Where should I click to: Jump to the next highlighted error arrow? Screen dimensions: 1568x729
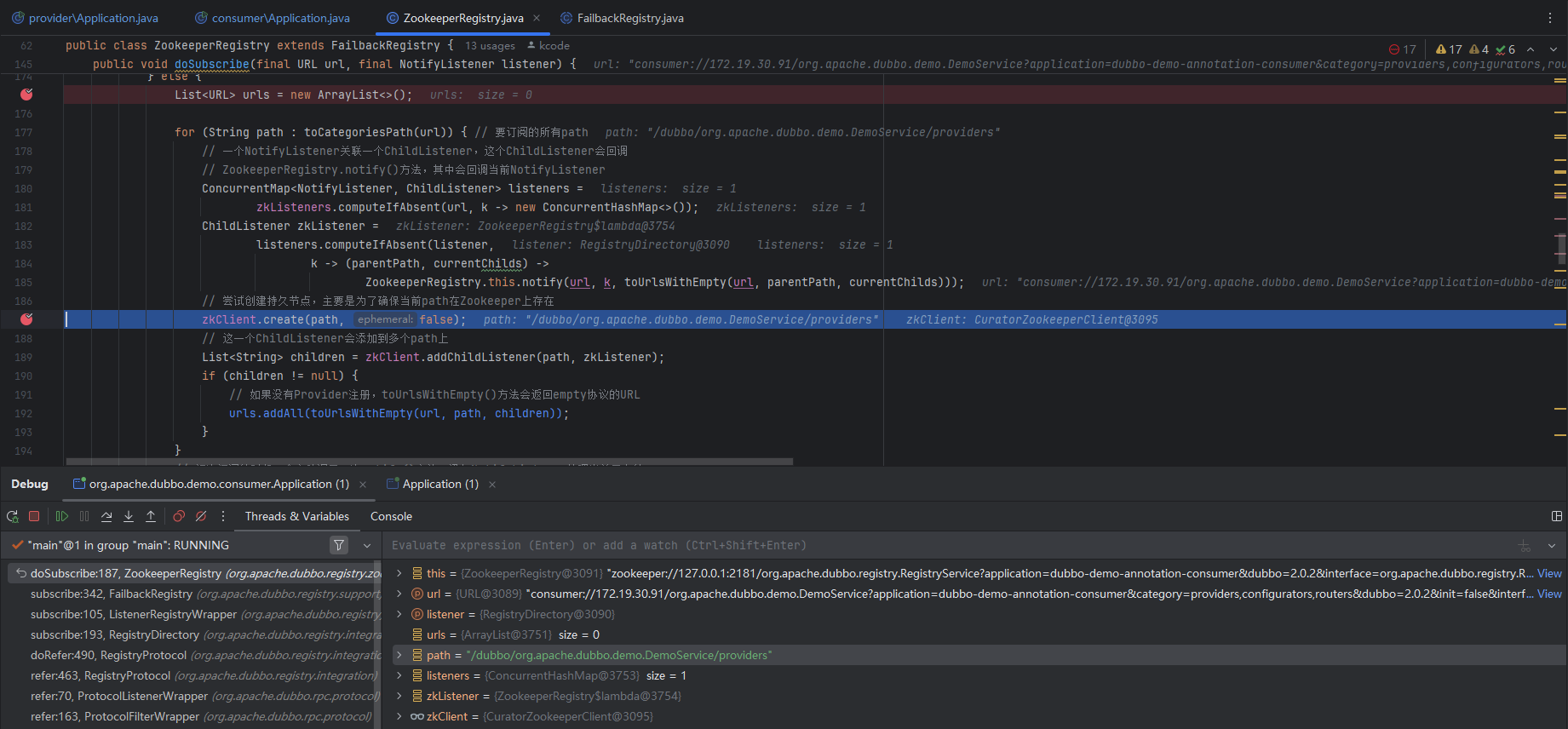(1553, 49)
